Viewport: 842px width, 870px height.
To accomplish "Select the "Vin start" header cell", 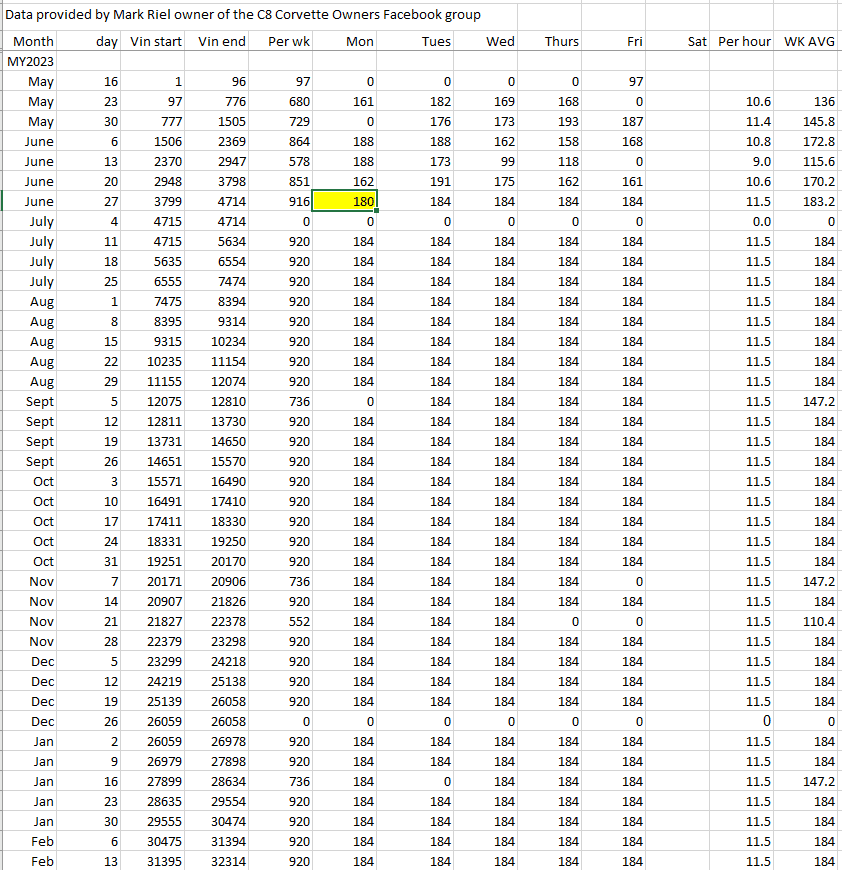I will pos(156,42).
